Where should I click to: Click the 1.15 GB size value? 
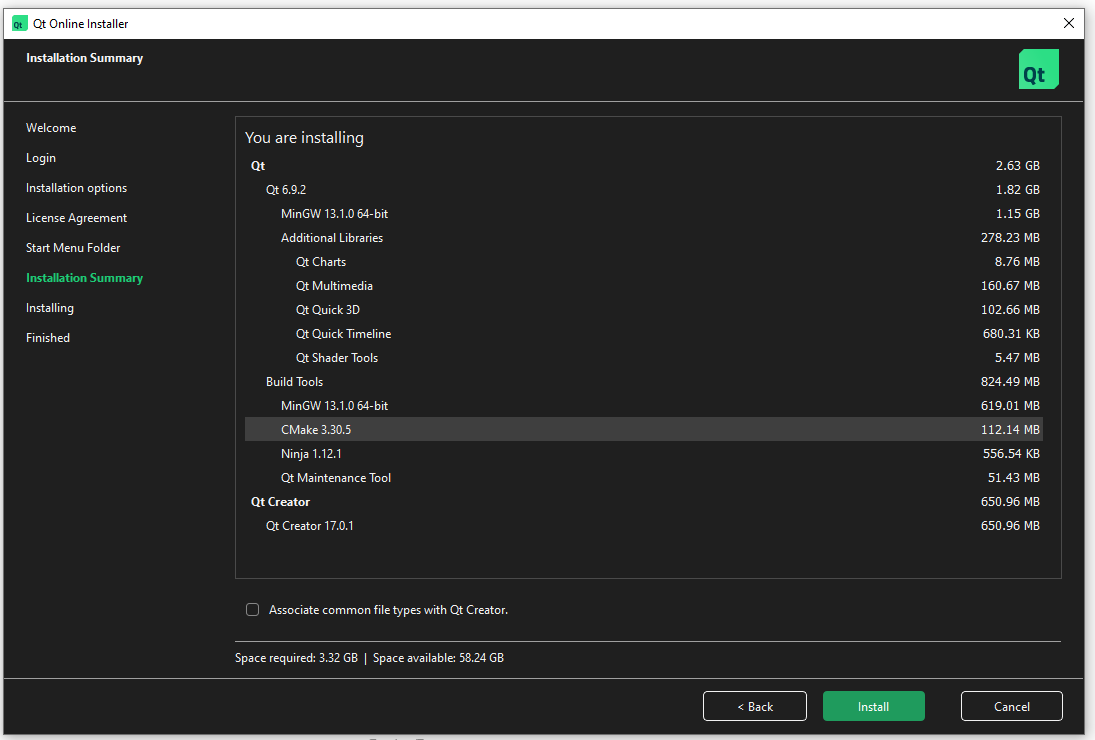(1017, 214)
